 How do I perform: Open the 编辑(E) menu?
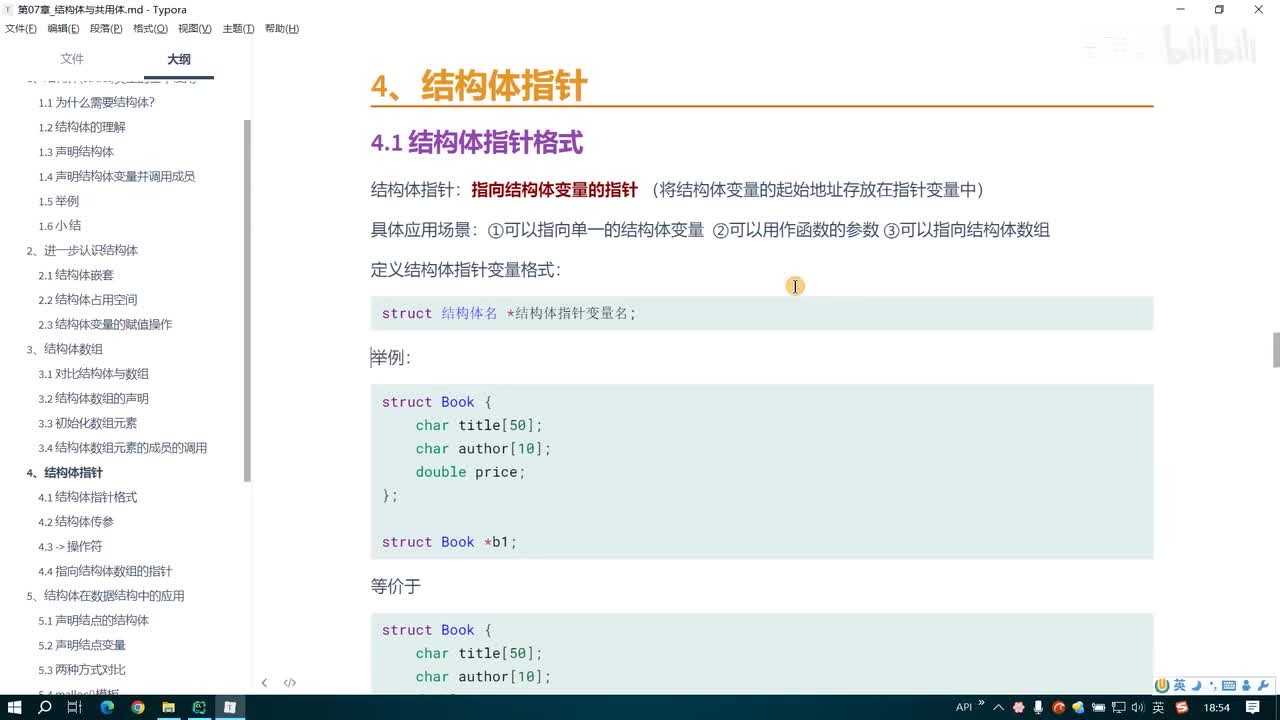tap(63, 29)
